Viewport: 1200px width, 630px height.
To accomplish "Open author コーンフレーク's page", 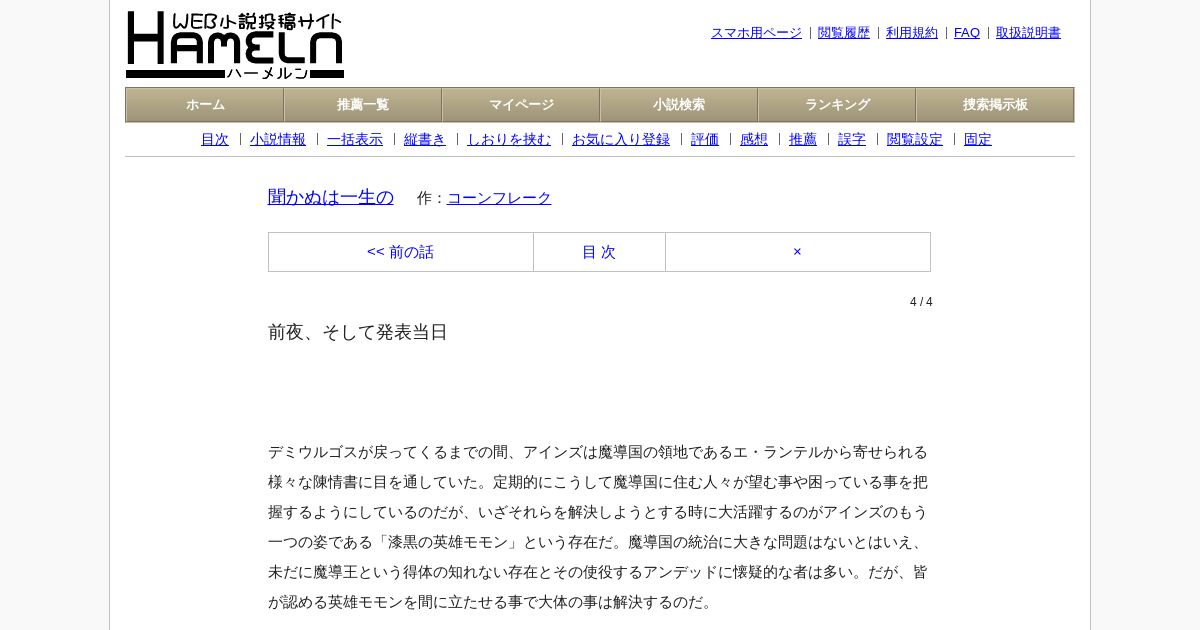I will tap(499, 198).
